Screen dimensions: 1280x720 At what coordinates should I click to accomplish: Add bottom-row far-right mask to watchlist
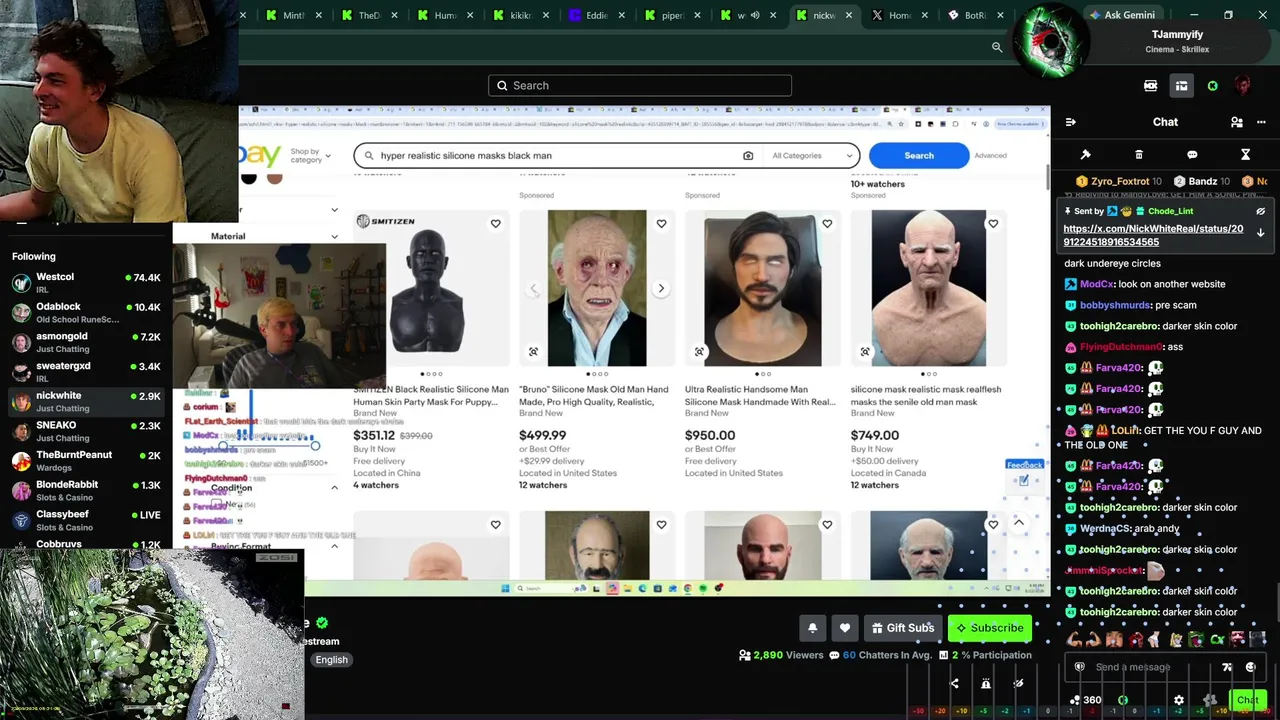coord(993,525)
